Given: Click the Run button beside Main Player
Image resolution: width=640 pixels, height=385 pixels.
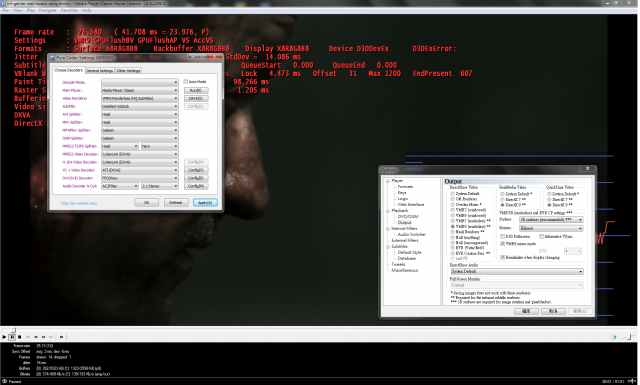Looking at the screenshot, I should (x=196, y=90).
